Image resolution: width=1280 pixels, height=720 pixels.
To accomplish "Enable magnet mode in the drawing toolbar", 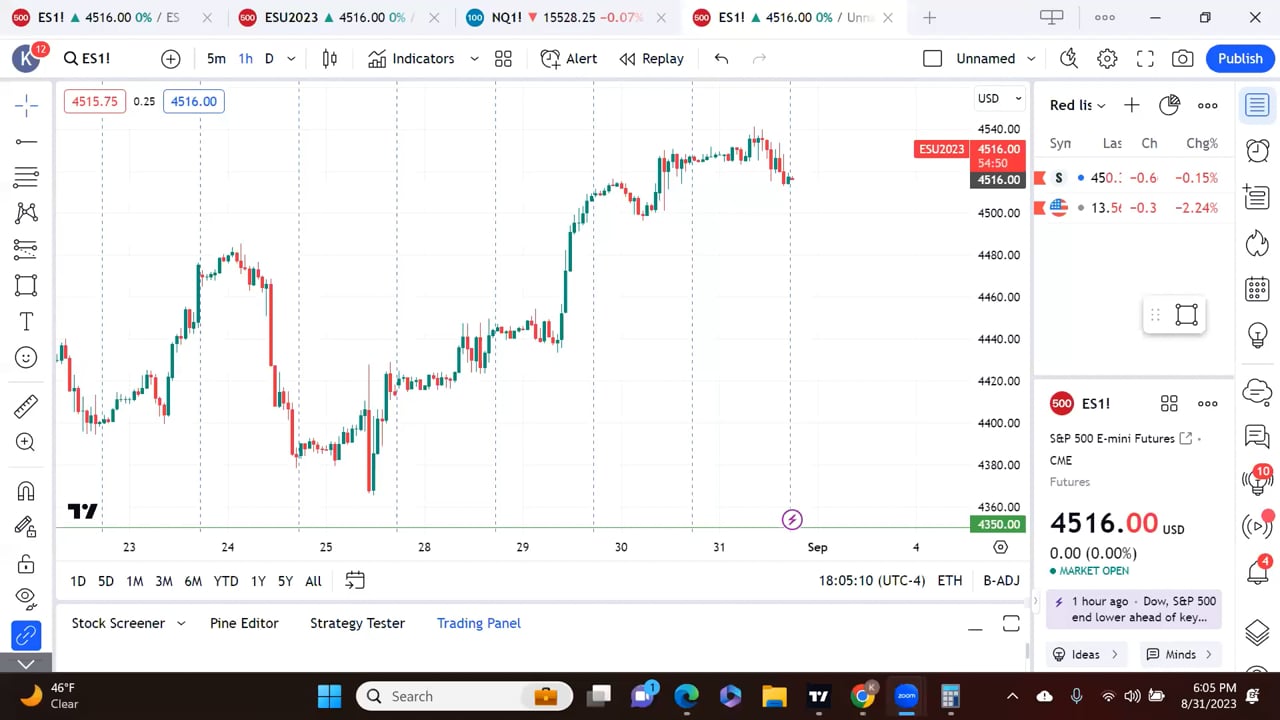I will tap(25, 490).
